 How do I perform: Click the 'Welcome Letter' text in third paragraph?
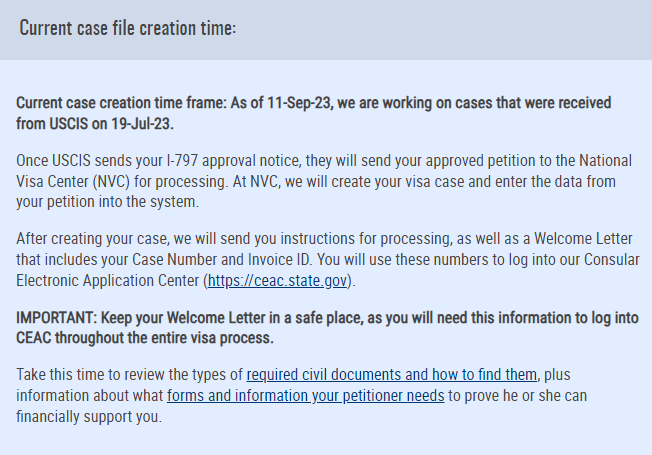[583, 239]
